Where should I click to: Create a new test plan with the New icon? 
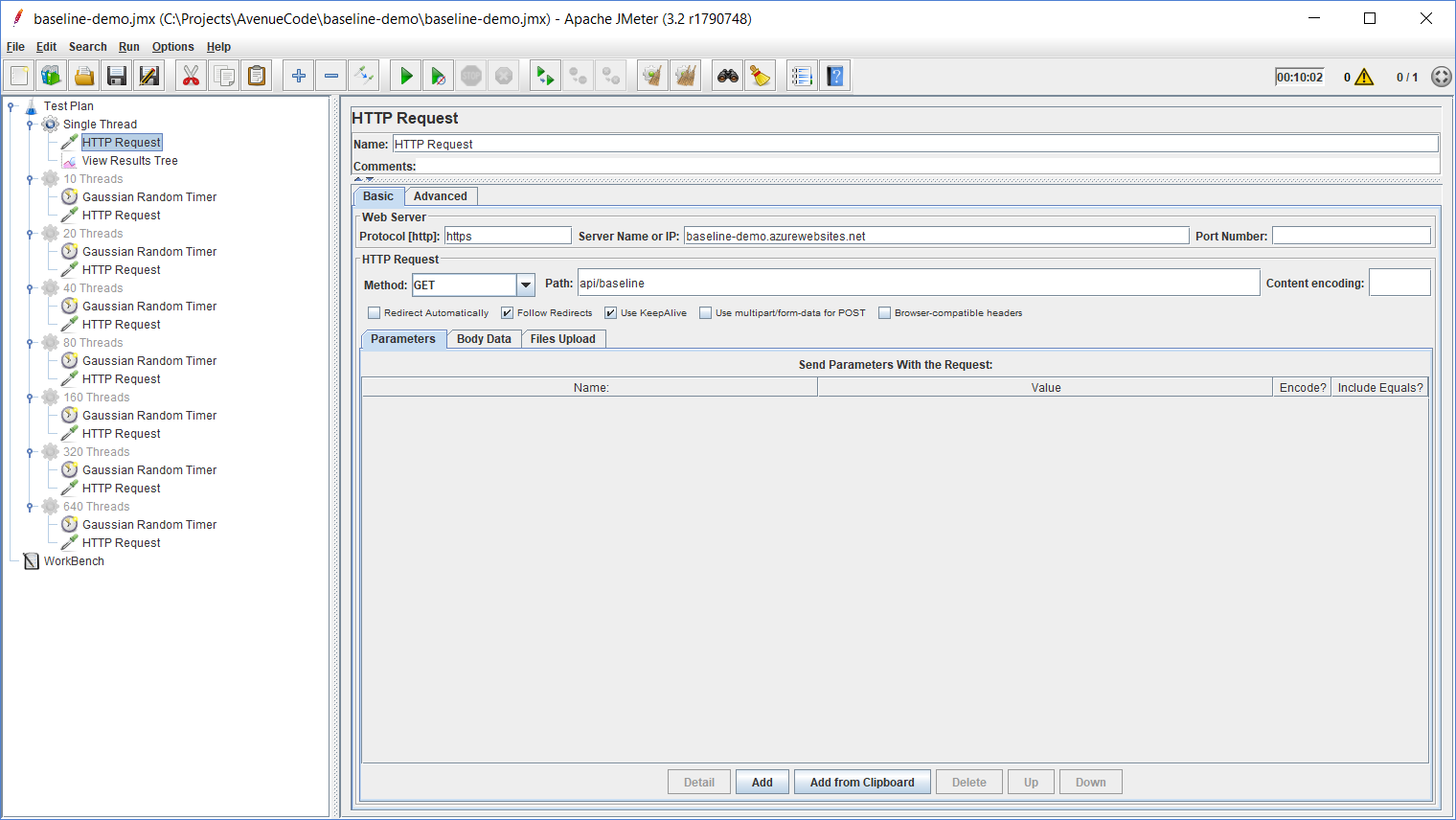coord(19,76)
